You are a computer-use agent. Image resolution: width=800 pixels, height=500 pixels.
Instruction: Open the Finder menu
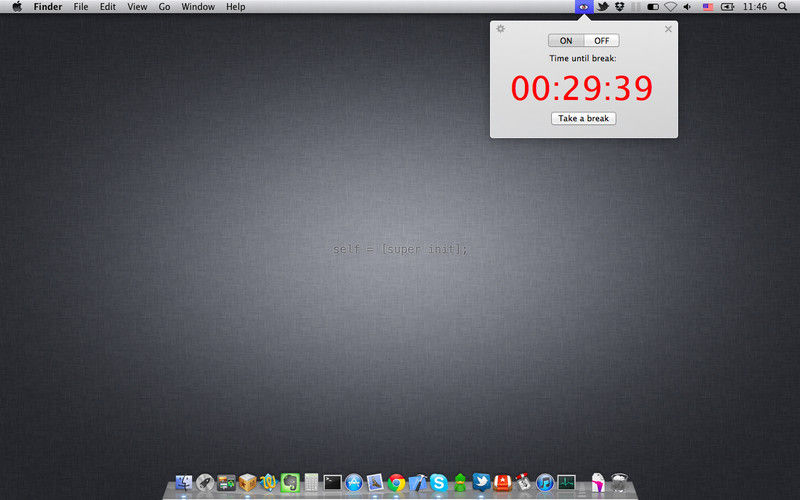click(48, 7)
